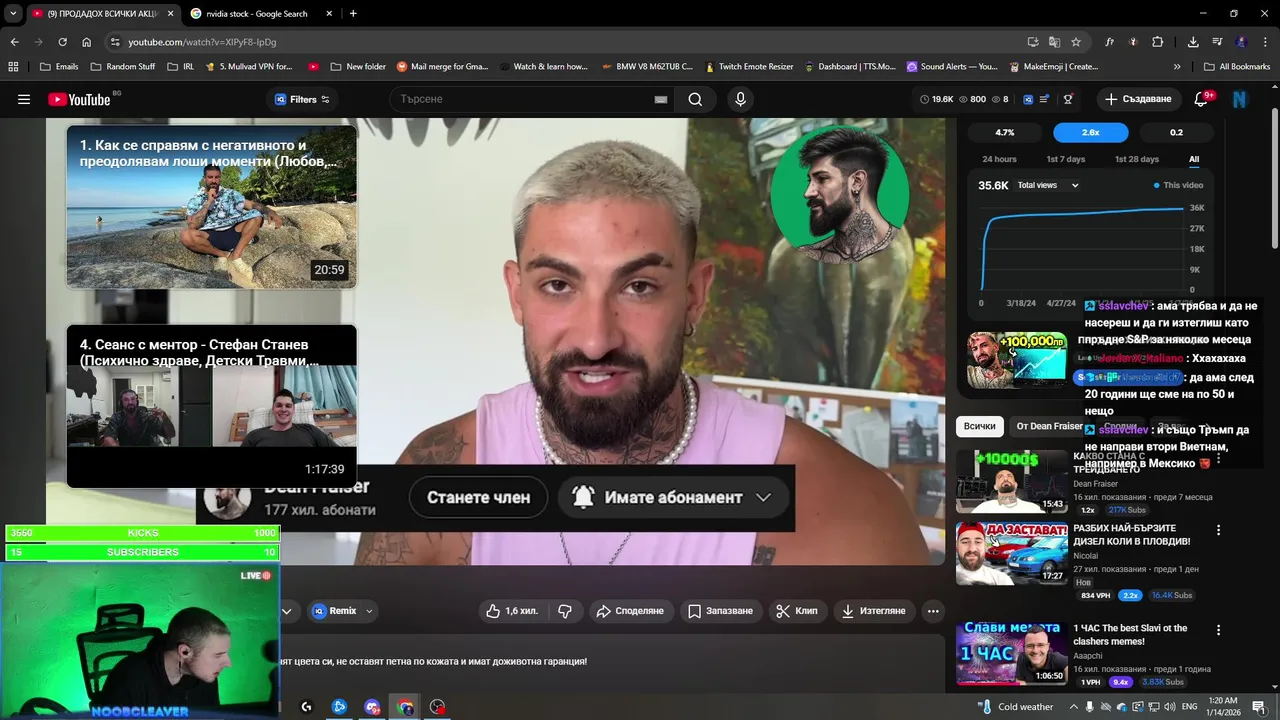Screen dimensions: 1280x720
Task: Open the Cold weather taskbar widget
Action: pyautogui.click(x=1015, y=707)
